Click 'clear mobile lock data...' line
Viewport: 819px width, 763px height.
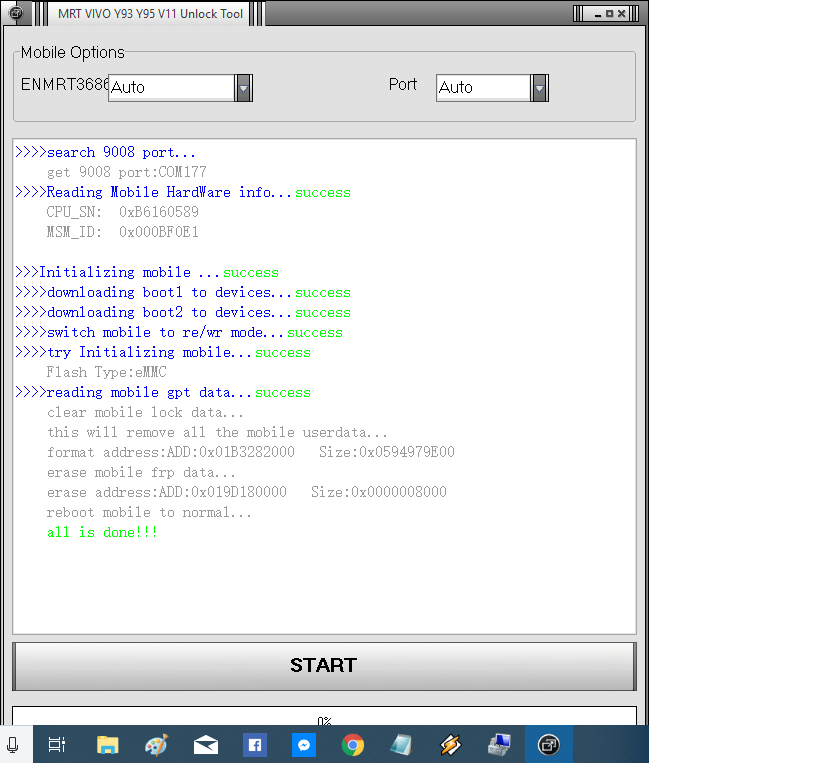tap(145, 413)
